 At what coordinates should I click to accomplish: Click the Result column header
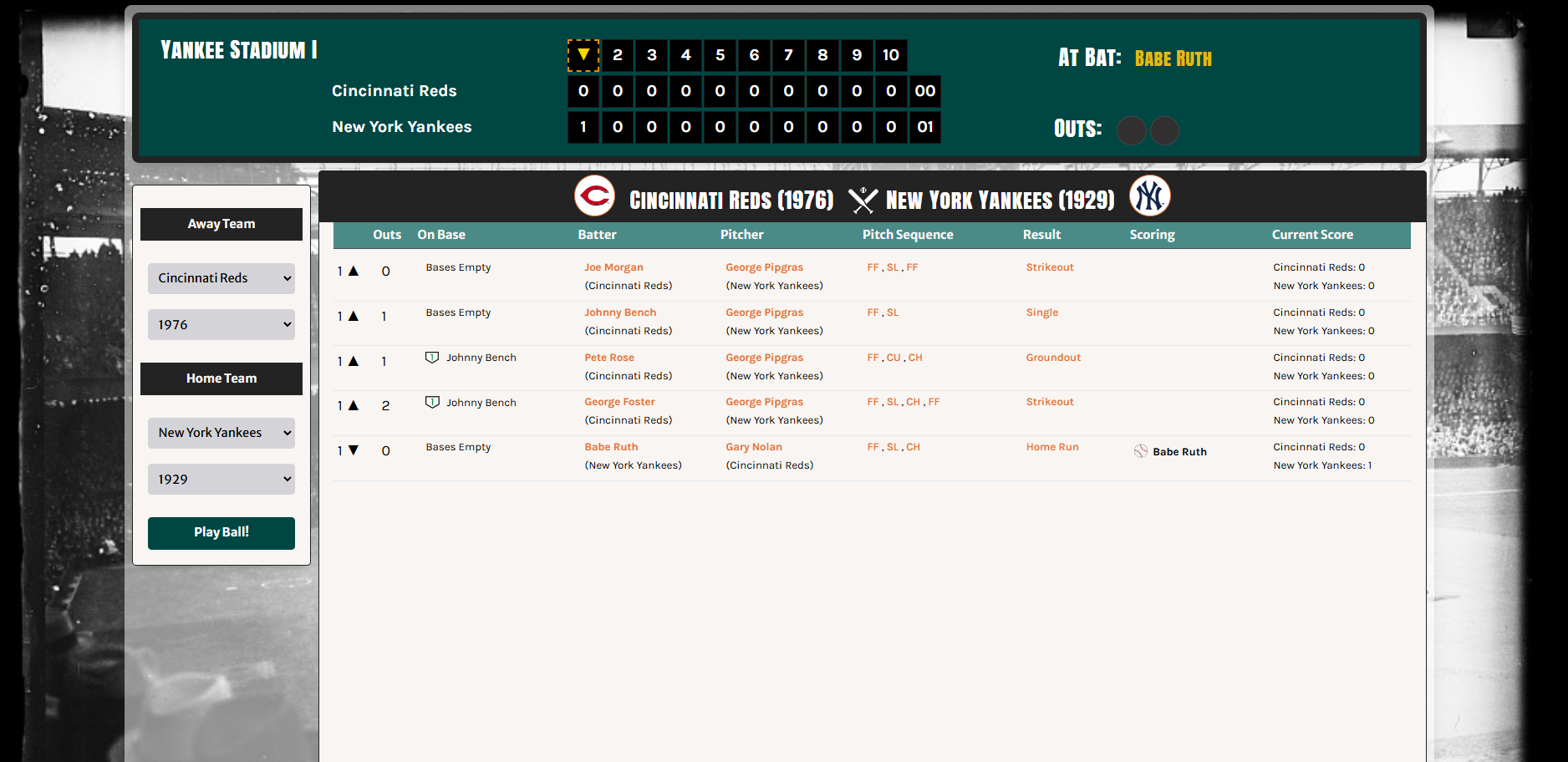point(1041,235)
